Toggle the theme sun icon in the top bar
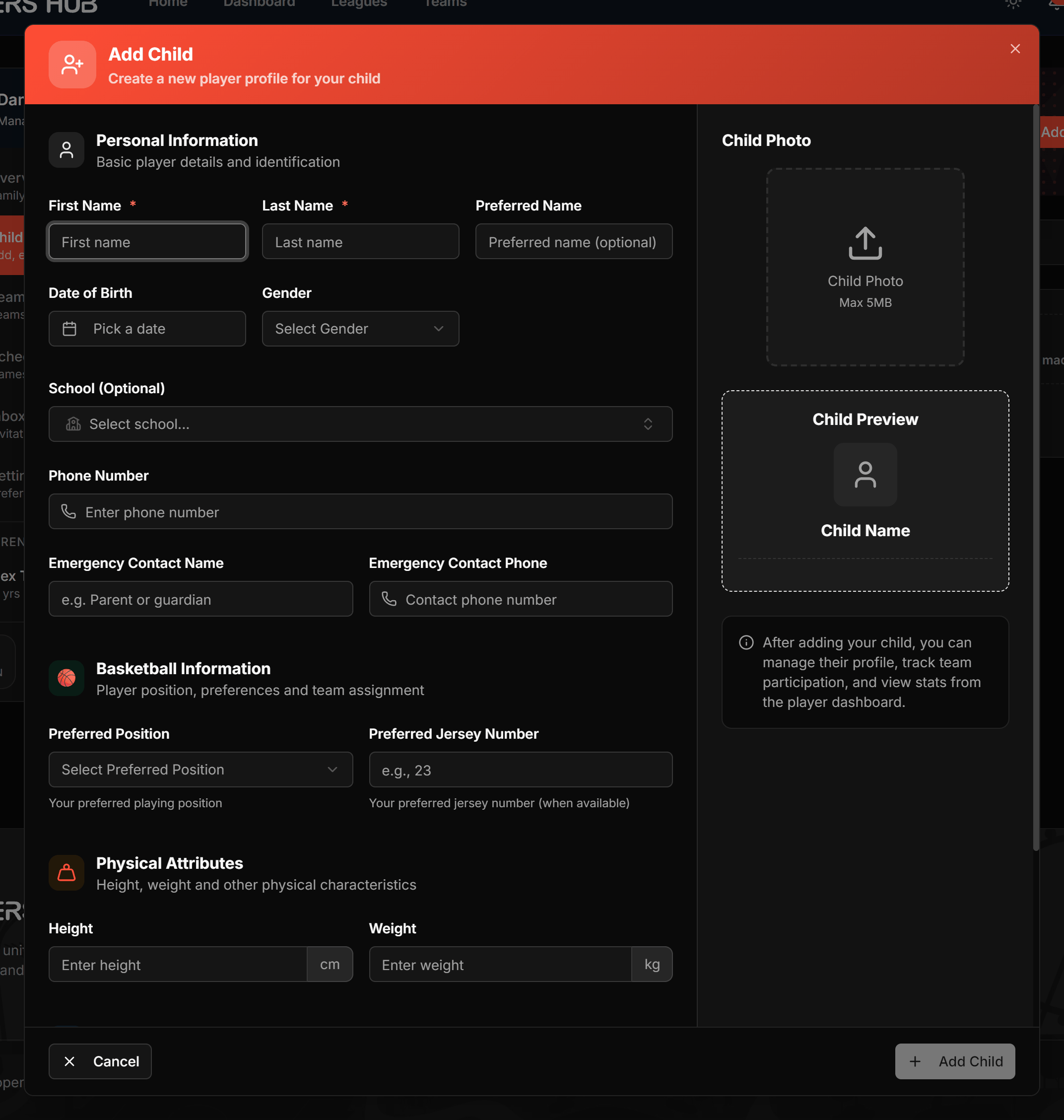Image resolution: width=1064 pixels, height=1120 pixels. [1013, 3]
